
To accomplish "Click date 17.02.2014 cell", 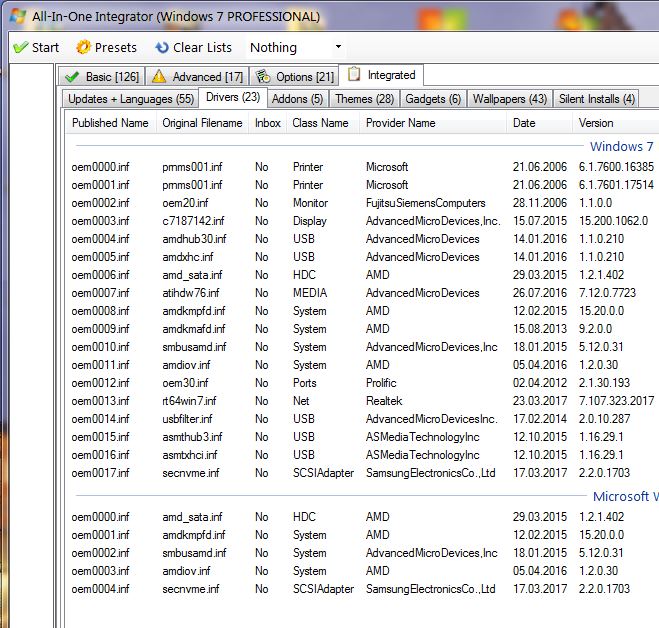I will point(540,419).
